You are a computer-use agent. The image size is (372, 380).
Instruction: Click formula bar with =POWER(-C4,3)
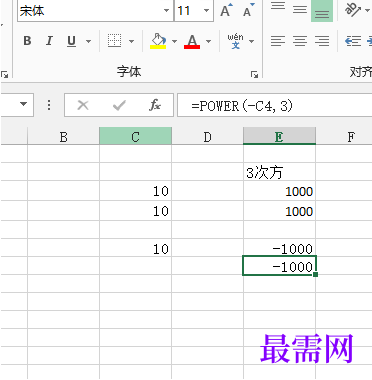(x=274, y=105)
